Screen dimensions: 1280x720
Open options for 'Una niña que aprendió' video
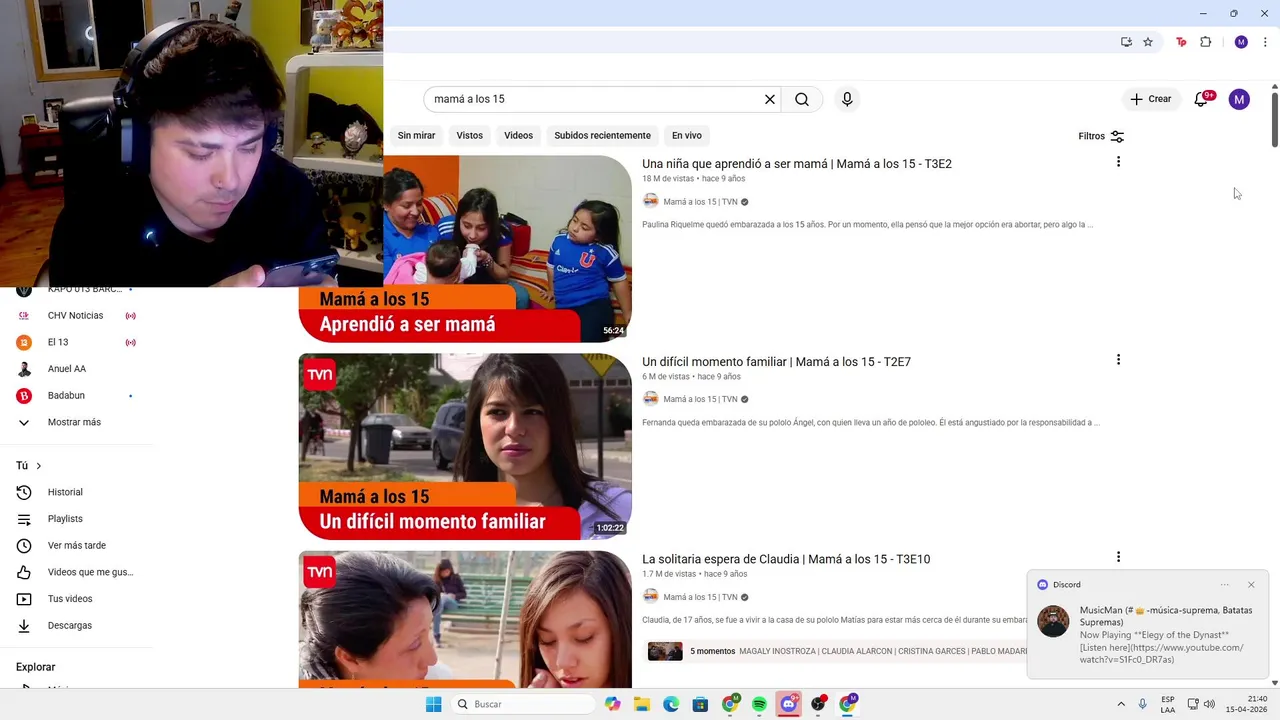click(x=1118, y=162)
